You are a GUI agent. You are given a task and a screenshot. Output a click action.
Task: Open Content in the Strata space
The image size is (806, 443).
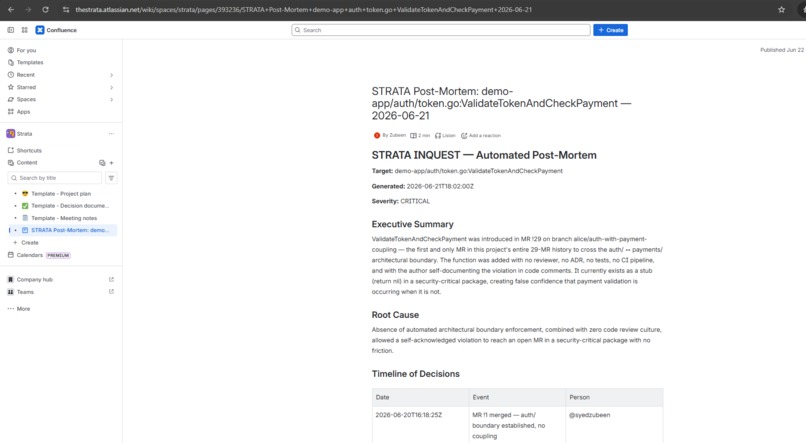[x=27, y=162]
